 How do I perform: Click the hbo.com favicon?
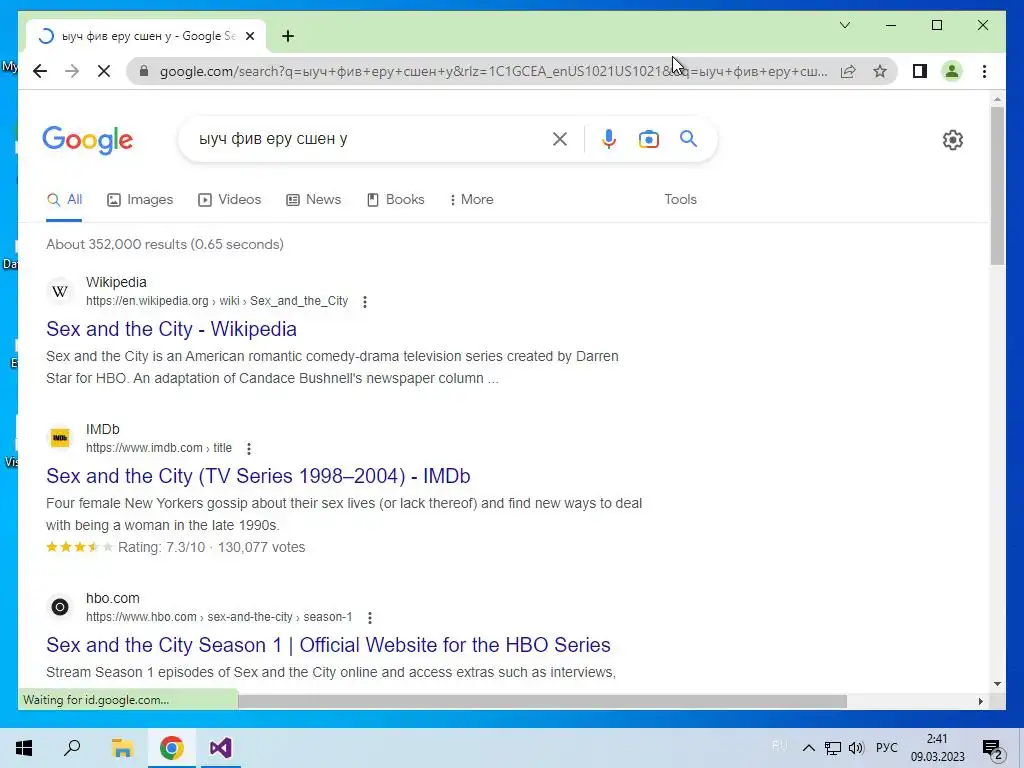tap(59, 607)
